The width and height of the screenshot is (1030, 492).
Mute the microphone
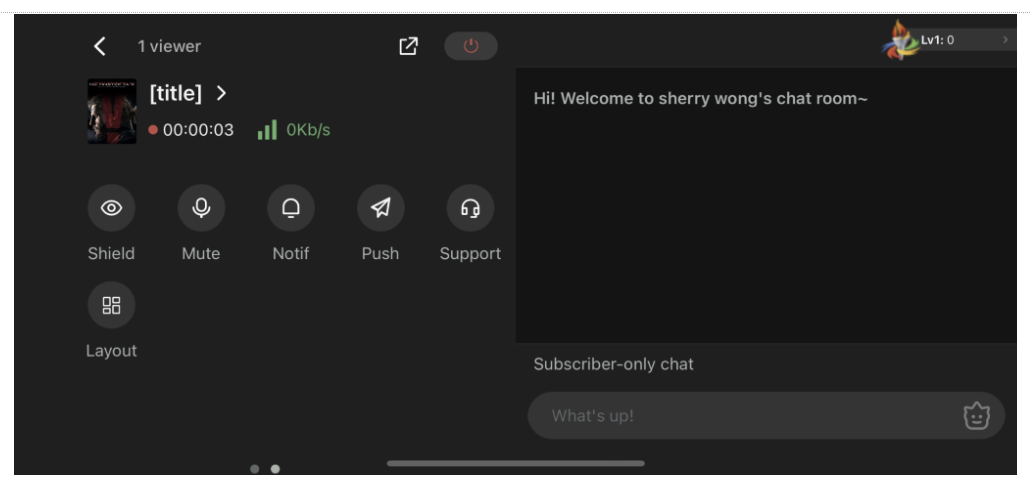click(201, 208)
